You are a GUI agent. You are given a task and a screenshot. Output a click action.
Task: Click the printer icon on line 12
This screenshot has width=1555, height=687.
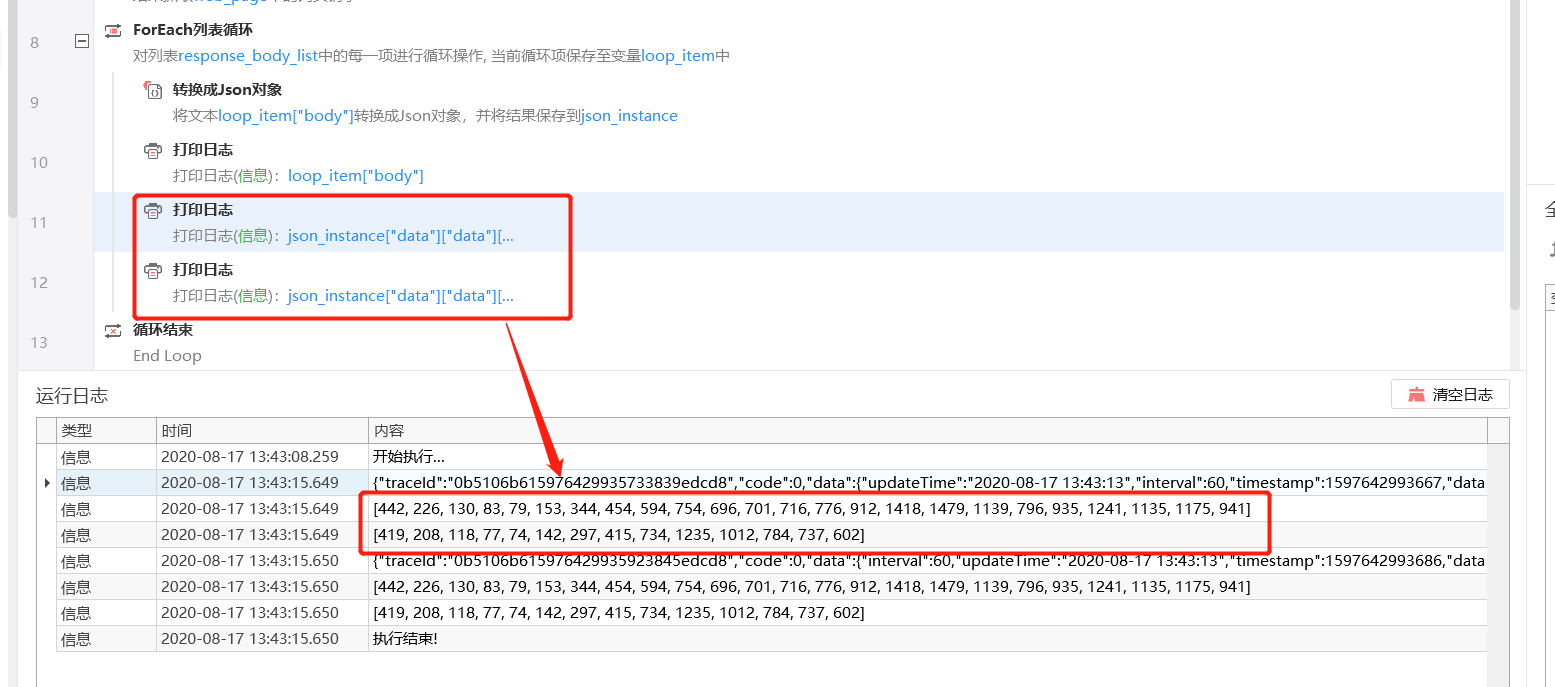(153, 270)
